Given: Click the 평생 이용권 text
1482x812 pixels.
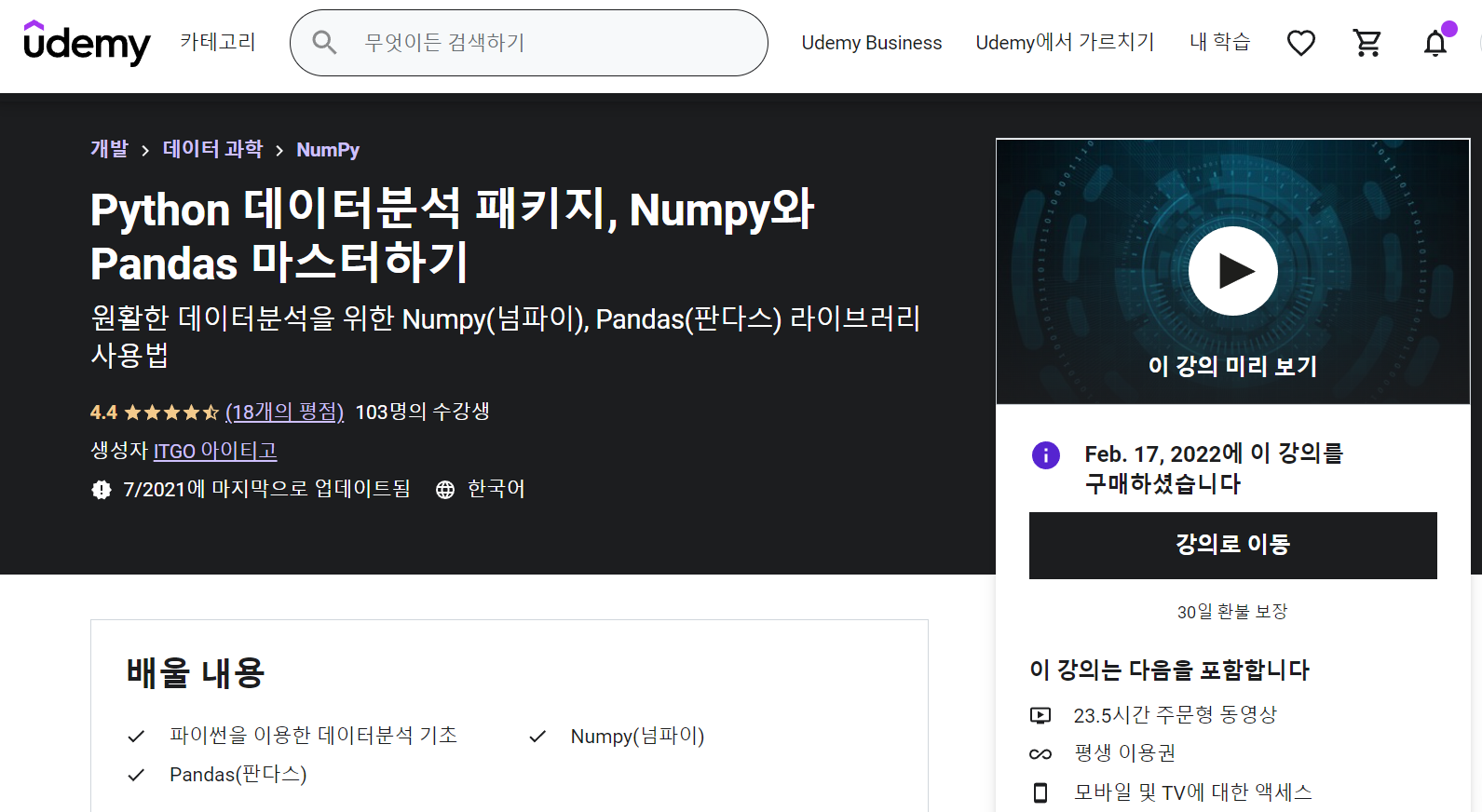Looking at the screenshot, I should coord(1125,753).
